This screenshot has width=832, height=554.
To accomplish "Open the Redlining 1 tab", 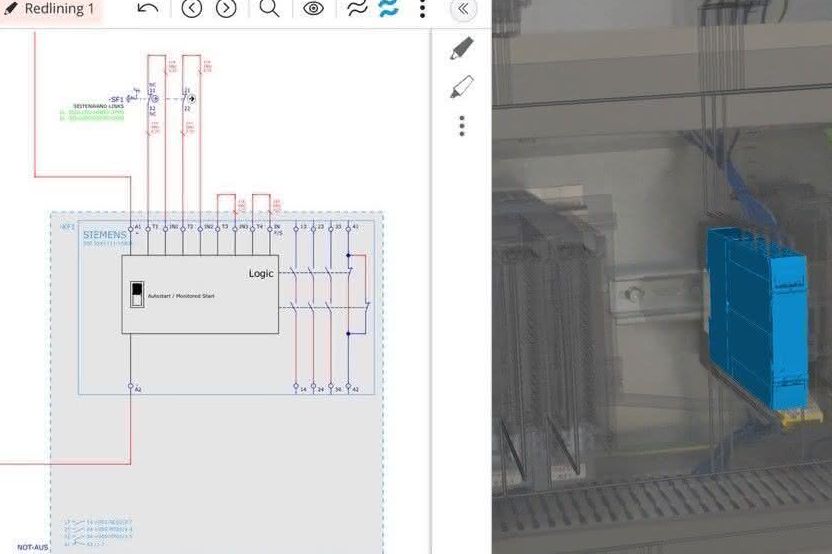I will (49, 9).
